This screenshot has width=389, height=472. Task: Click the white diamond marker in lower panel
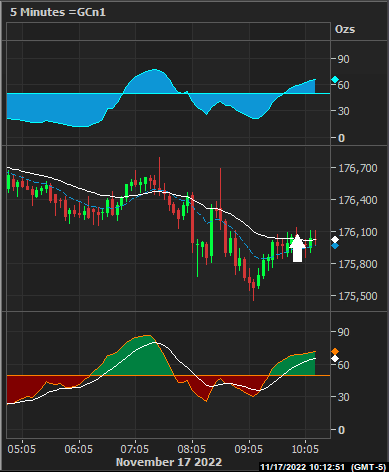pos(335,359)
